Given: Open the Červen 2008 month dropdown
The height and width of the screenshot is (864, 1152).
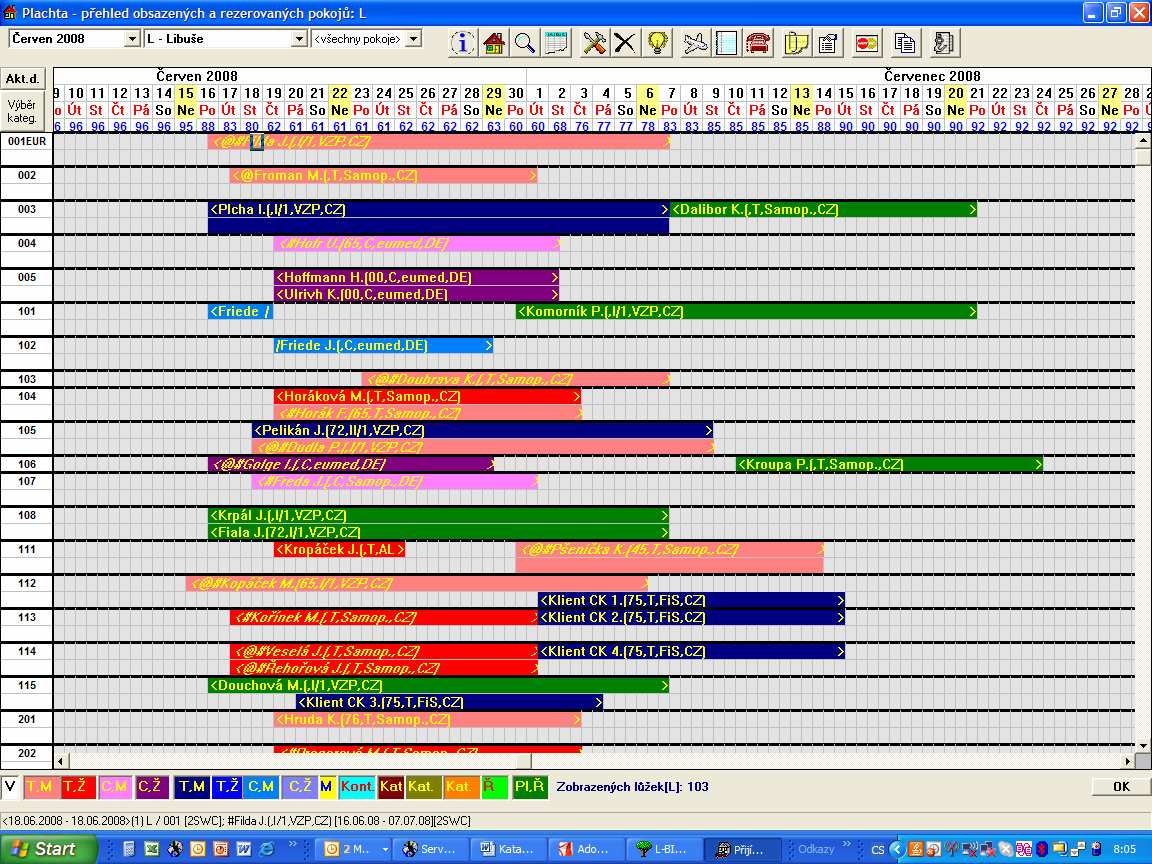Looking at the screenshot, I should (x=132, y=39).
